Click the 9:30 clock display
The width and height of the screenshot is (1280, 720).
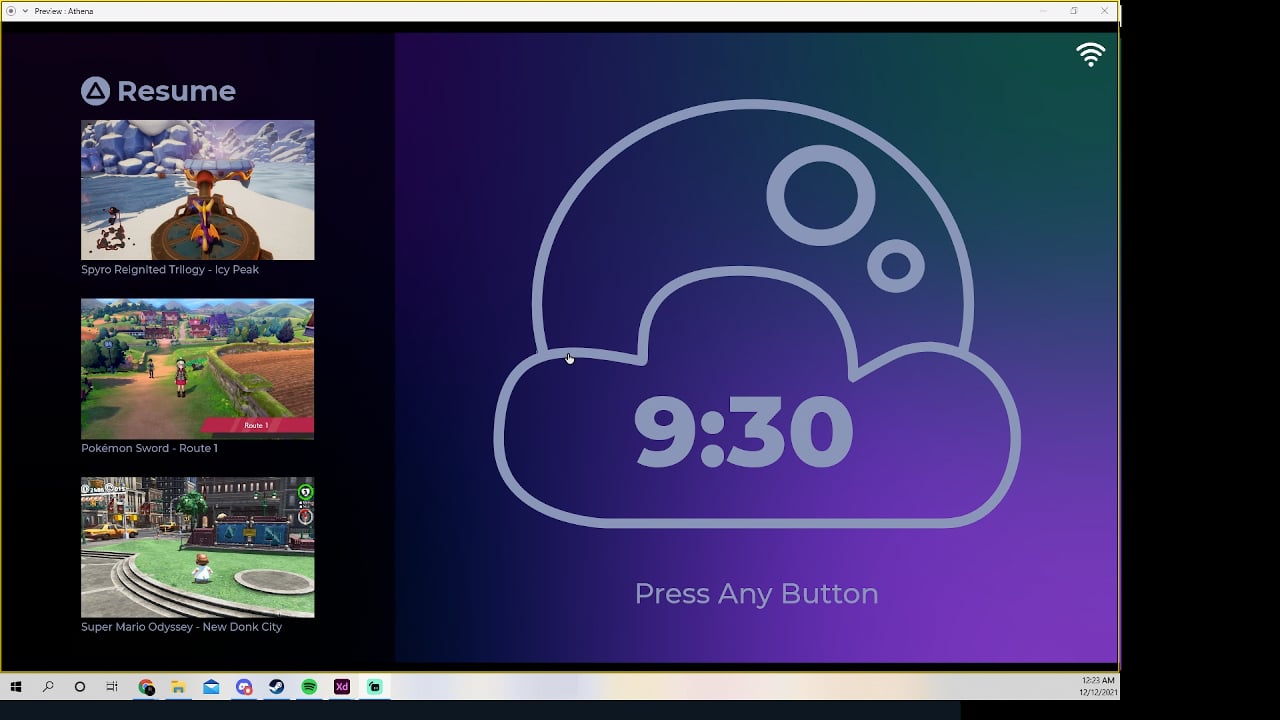pos(743,432)
